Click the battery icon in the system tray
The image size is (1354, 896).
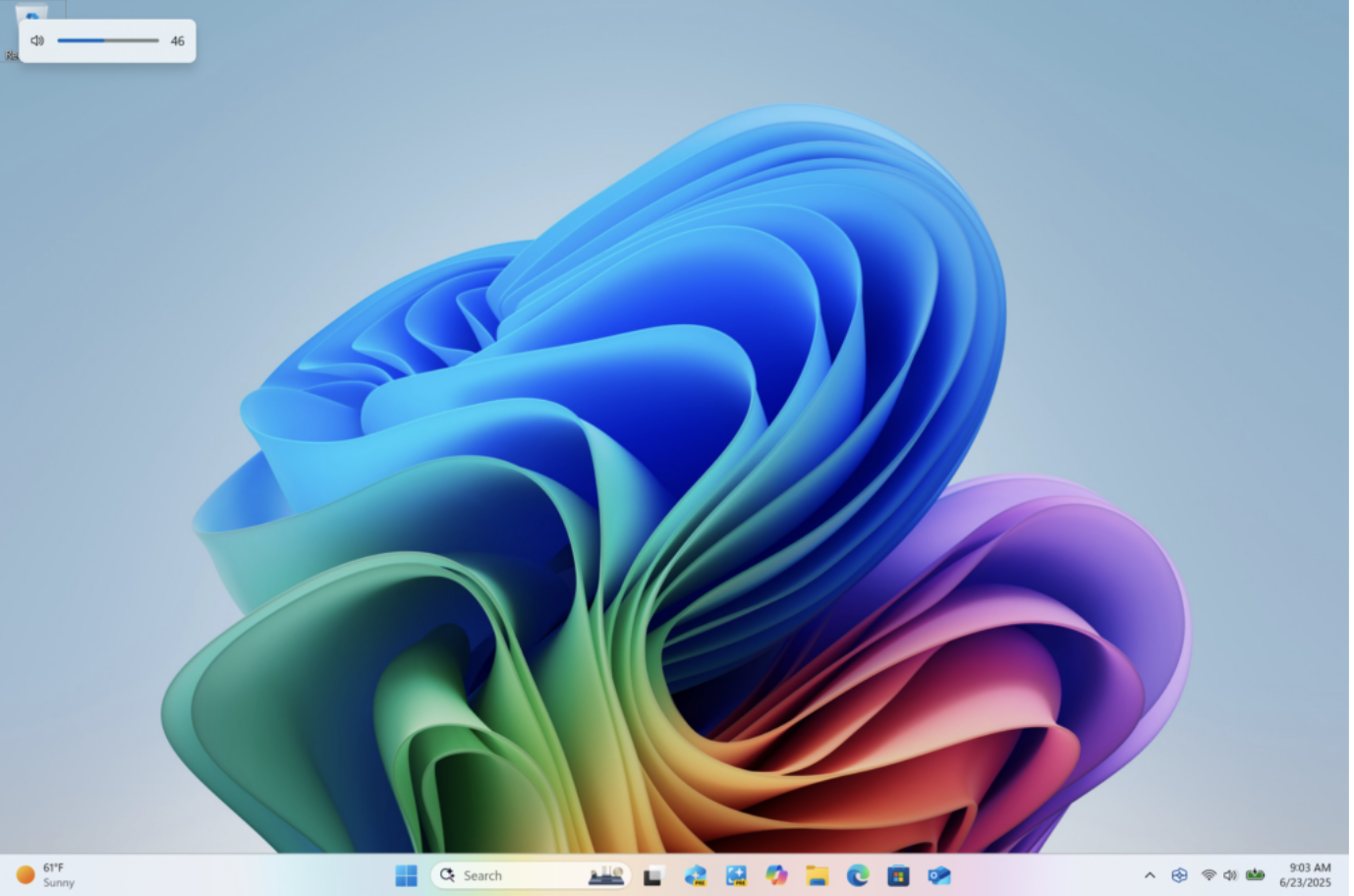pyautogui.click(x=1257, y=874)
